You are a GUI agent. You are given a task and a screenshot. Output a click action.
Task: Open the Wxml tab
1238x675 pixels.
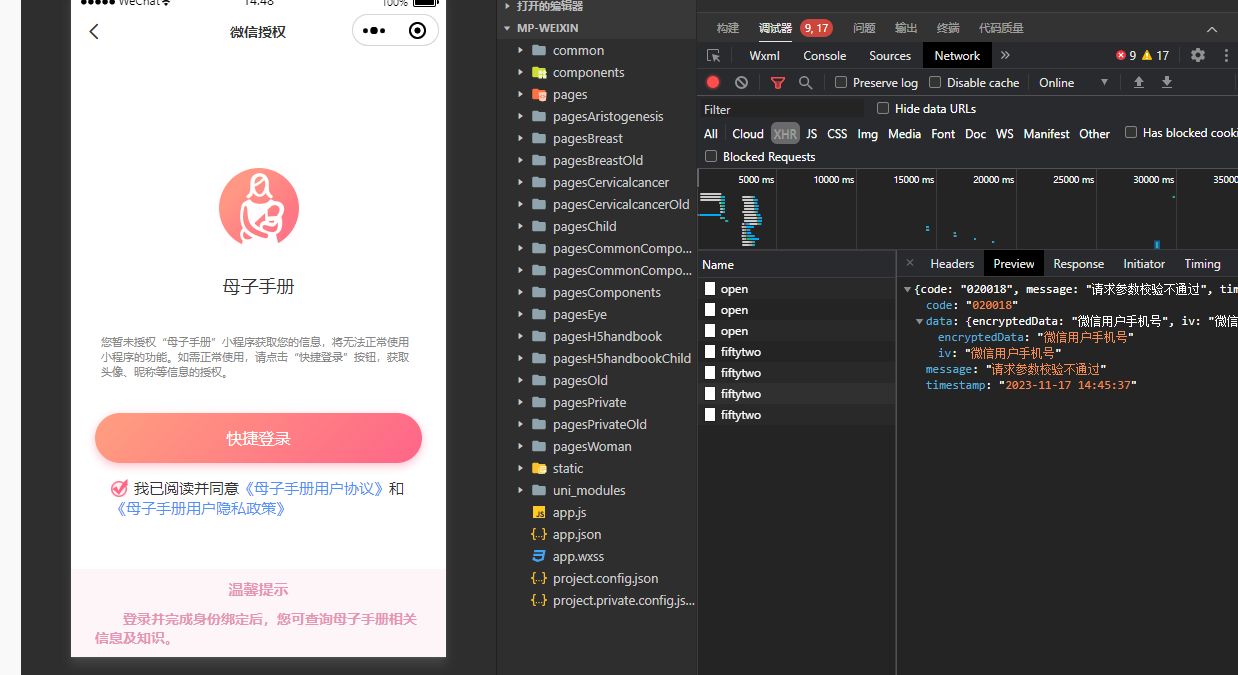(764, 56)
